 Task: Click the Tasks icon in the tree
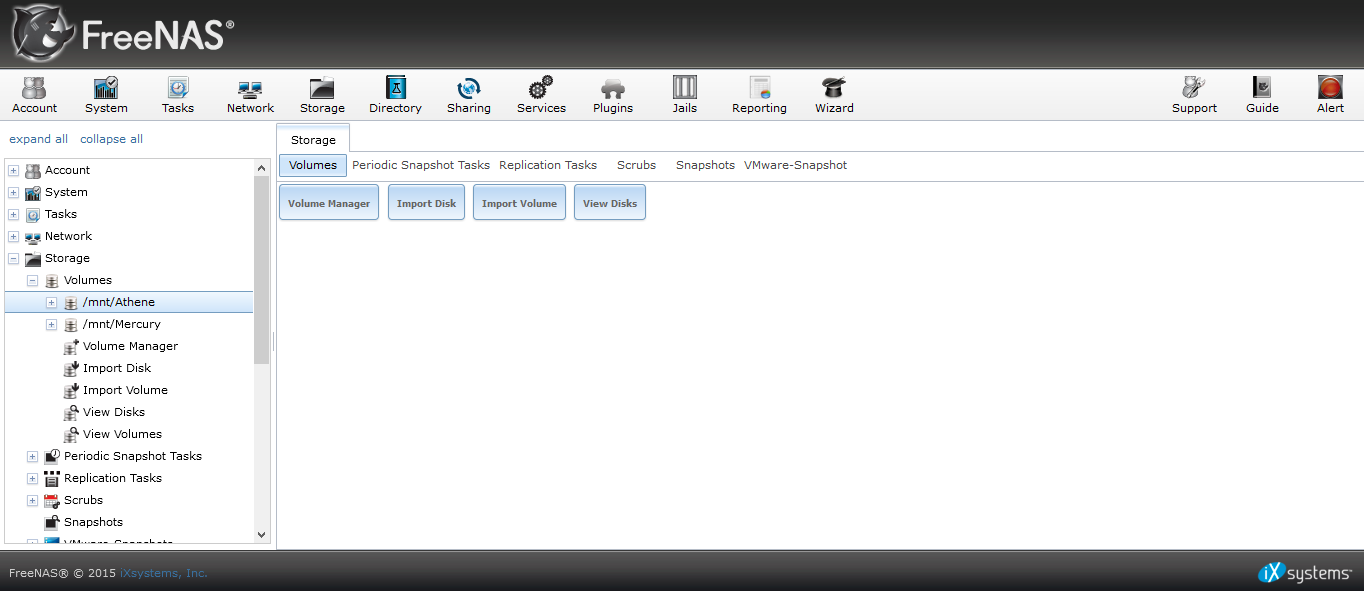33,215
